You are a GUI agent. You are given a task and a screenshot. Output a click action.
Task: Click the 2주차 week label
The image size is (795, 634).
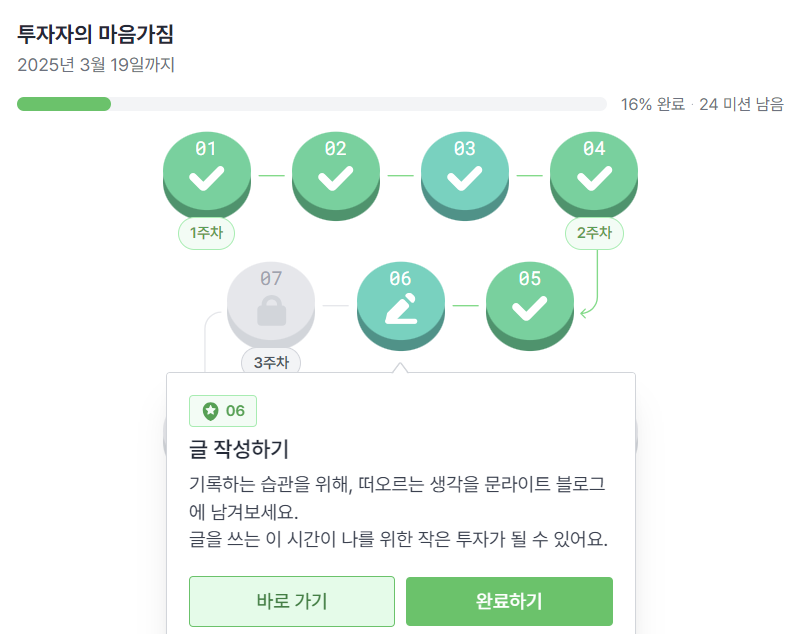[x=594, y=233]
